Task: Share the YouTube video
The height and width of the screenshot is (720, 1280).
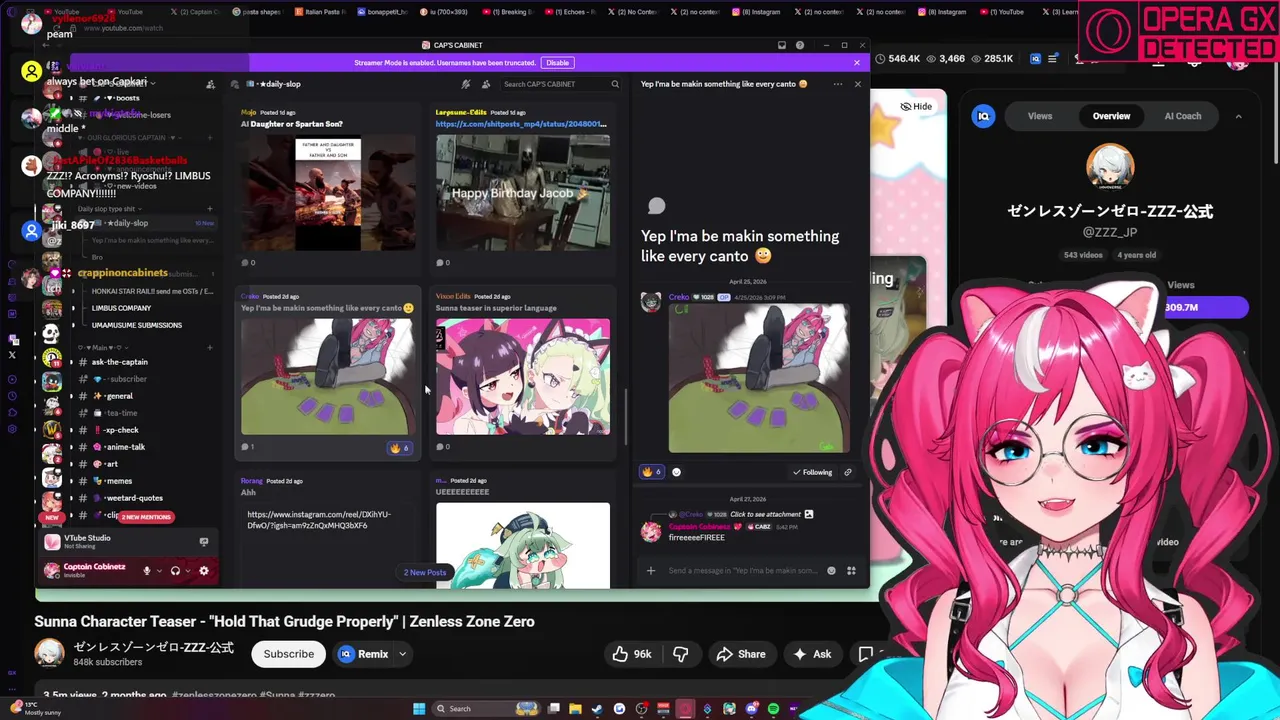Action: [741, 654]
